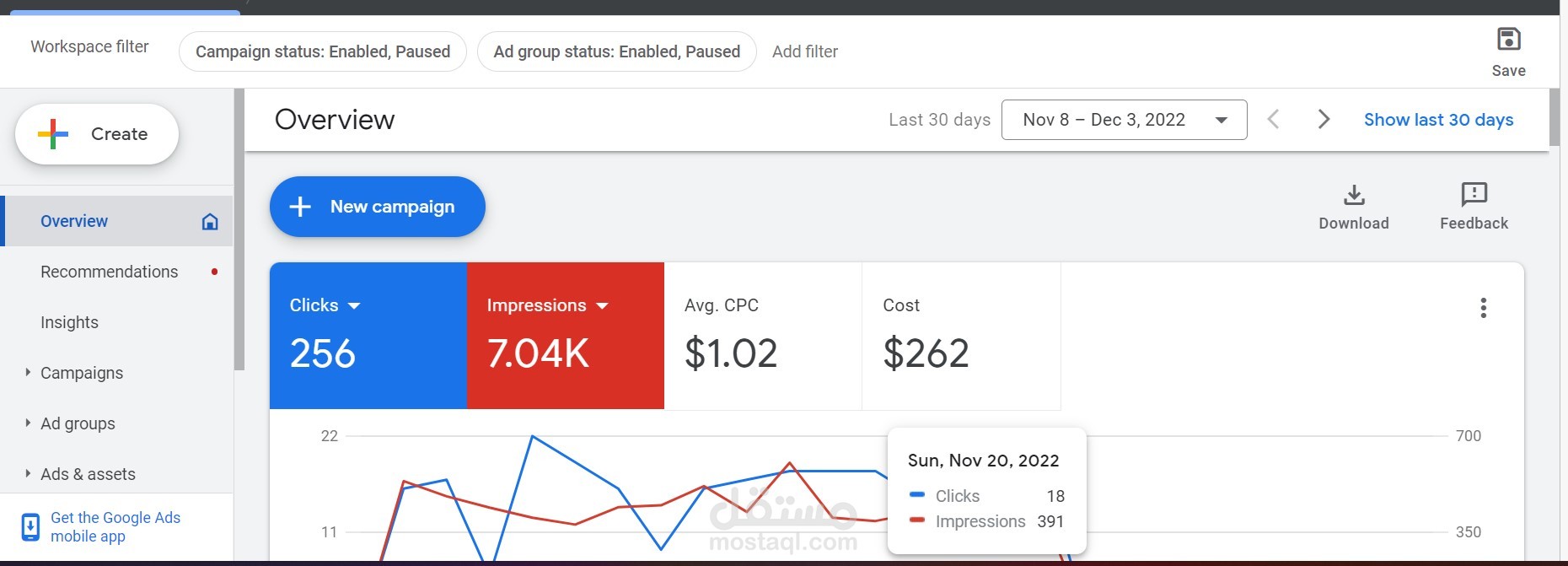The width and height of the screenshot is (1568, 566).
Task: Click the sidebar vertical scrollbar
Action: (239, 229)
